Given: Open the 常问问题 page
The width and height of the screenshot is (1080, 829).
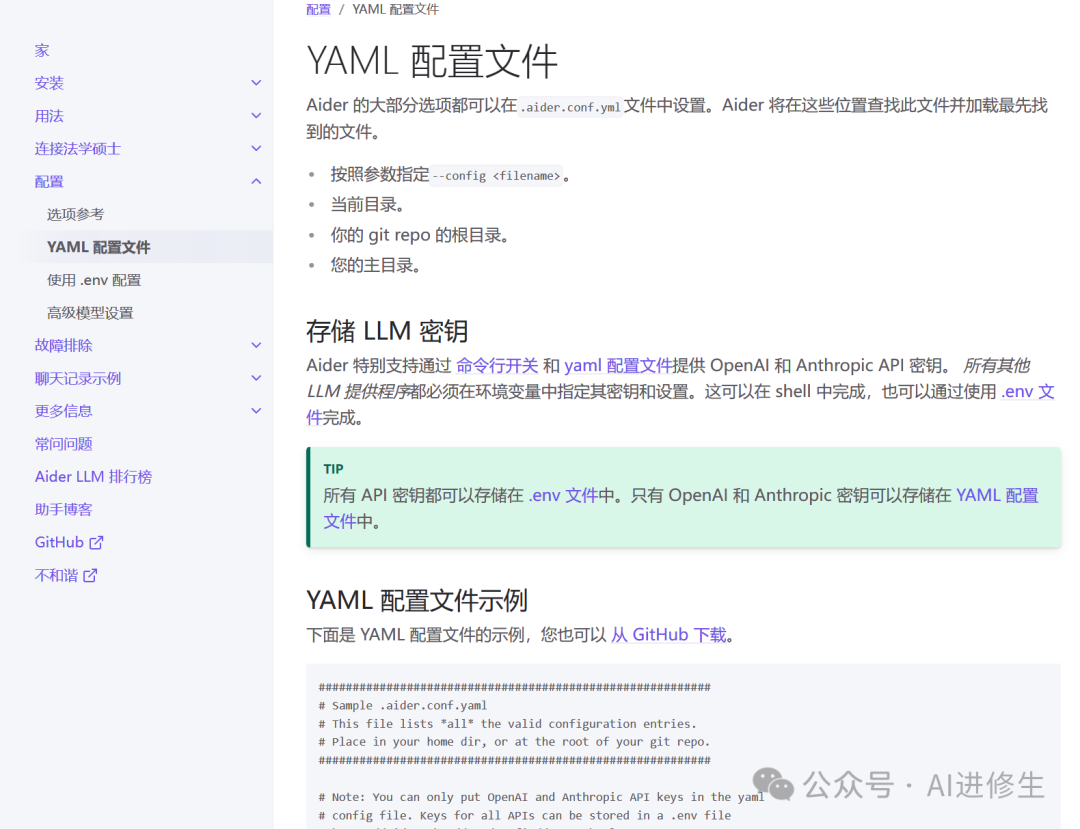Looking at the screenshot, I should click(63, 444).
